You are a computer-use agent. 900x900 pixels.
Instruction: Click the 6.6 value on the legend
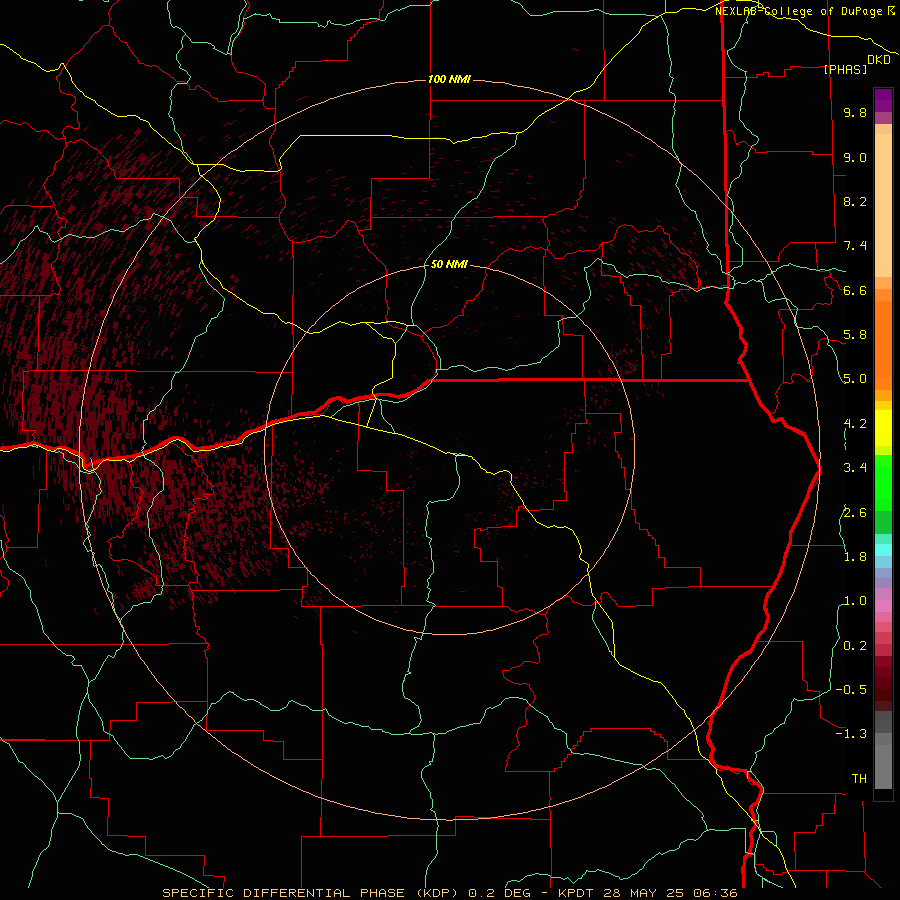click(x=855, y=290)
